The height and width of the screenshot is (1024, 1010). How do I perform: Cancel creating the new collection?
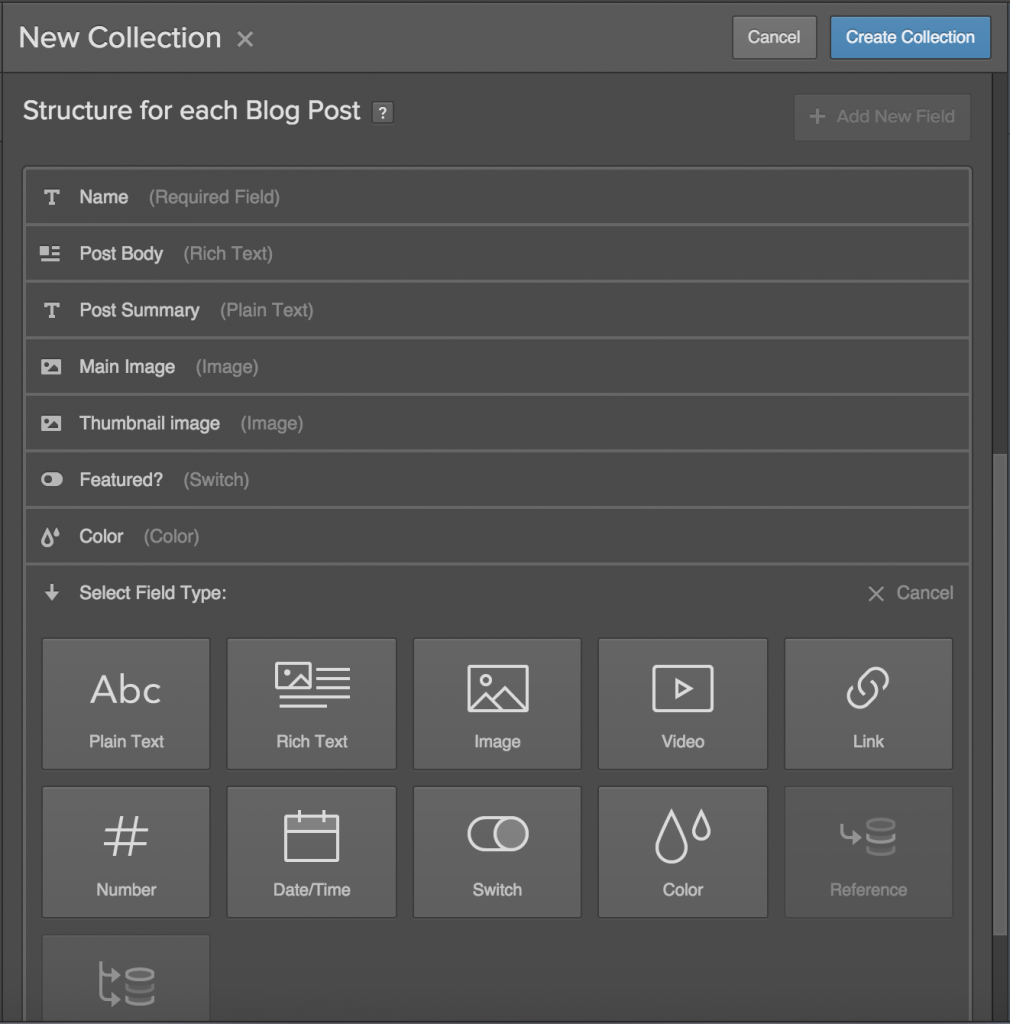(774, 37)
